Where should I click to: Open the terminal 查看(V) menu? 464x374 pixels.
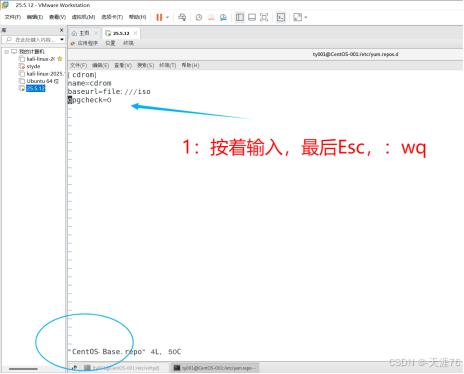(123, 65)
